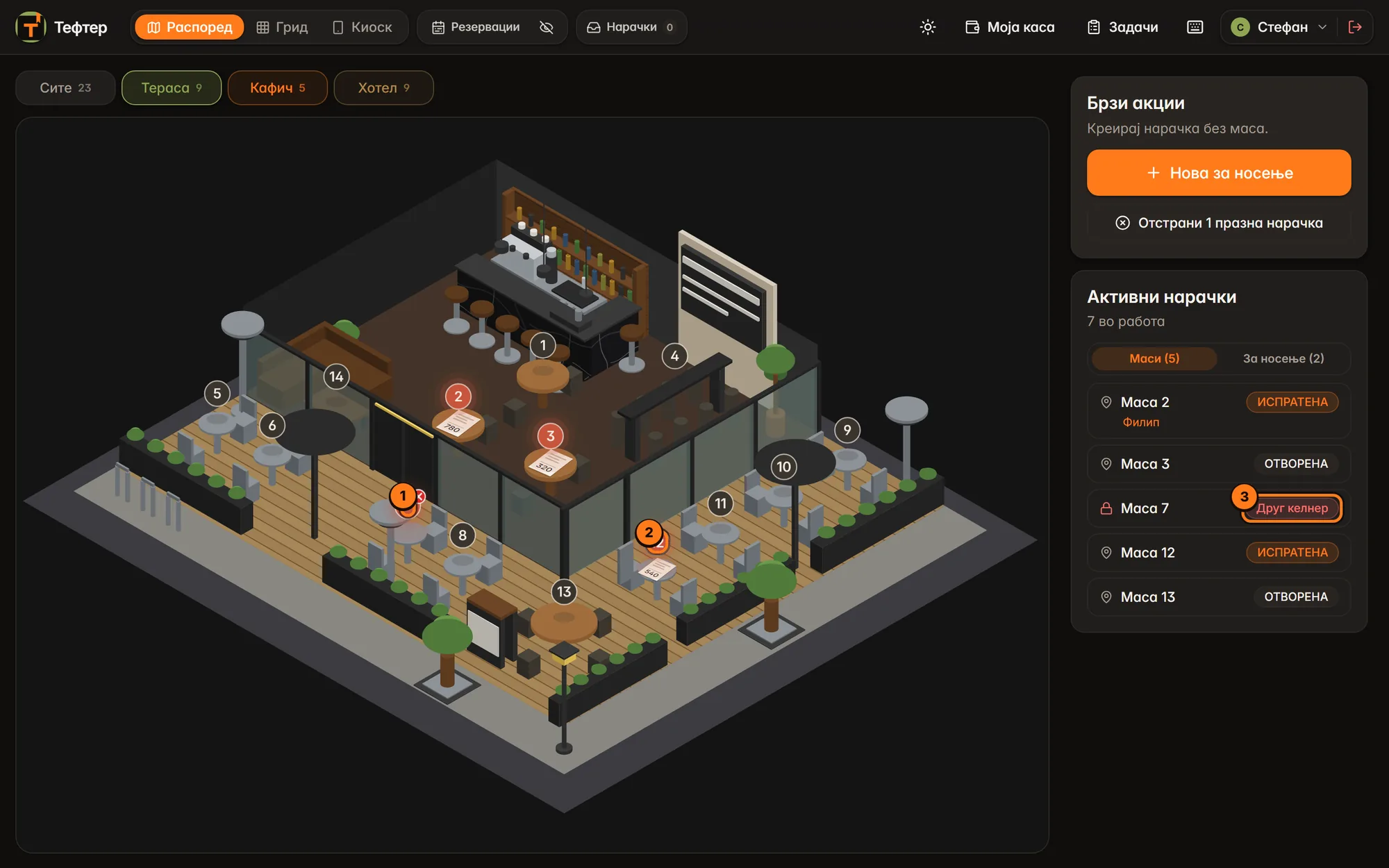Open Нарачки inbox
1389x868 pixels.
pyautogui.click(x=631, y=27)
